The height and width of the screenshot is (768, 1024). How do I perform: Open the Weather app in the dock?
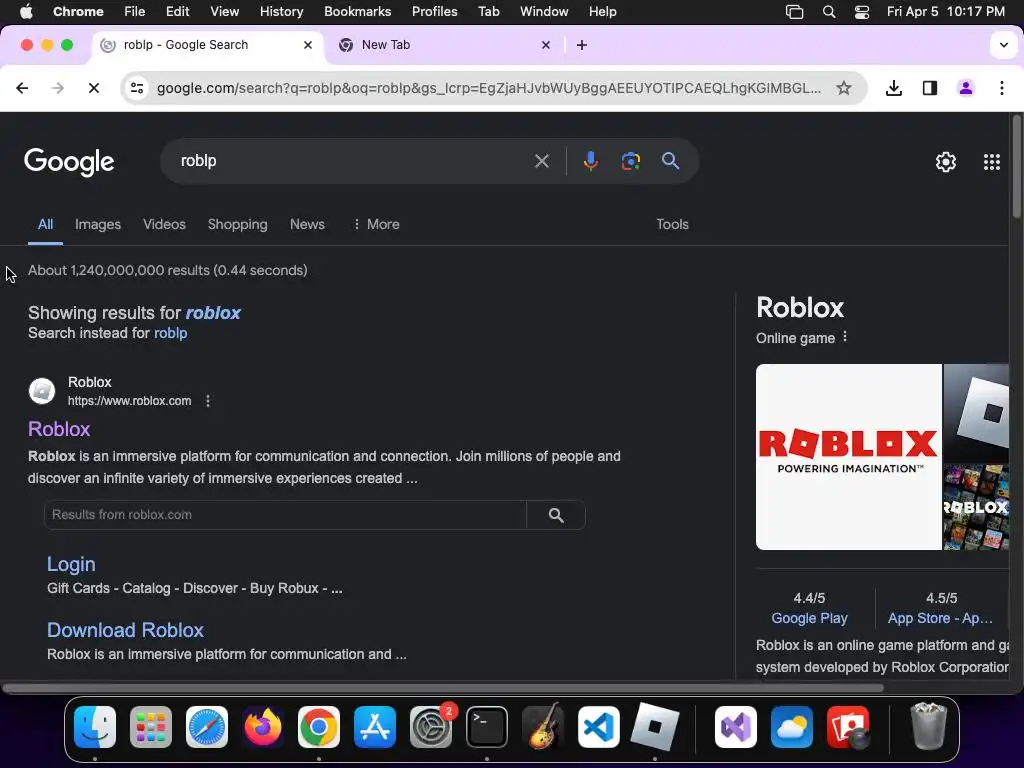coord(792,727)
